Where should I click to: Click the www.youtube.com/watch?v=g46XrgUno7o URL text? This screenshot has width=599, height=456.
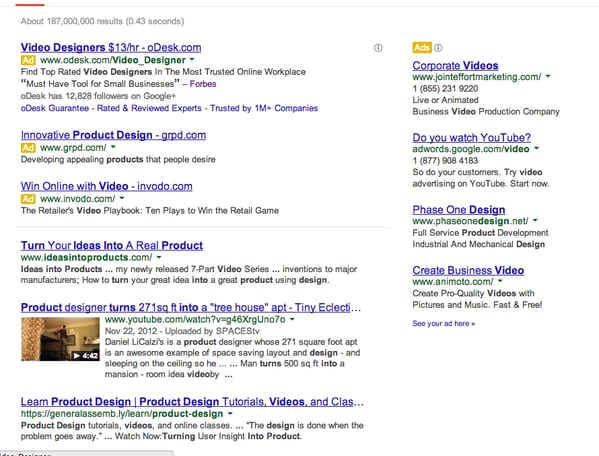[x=195, y=319]
